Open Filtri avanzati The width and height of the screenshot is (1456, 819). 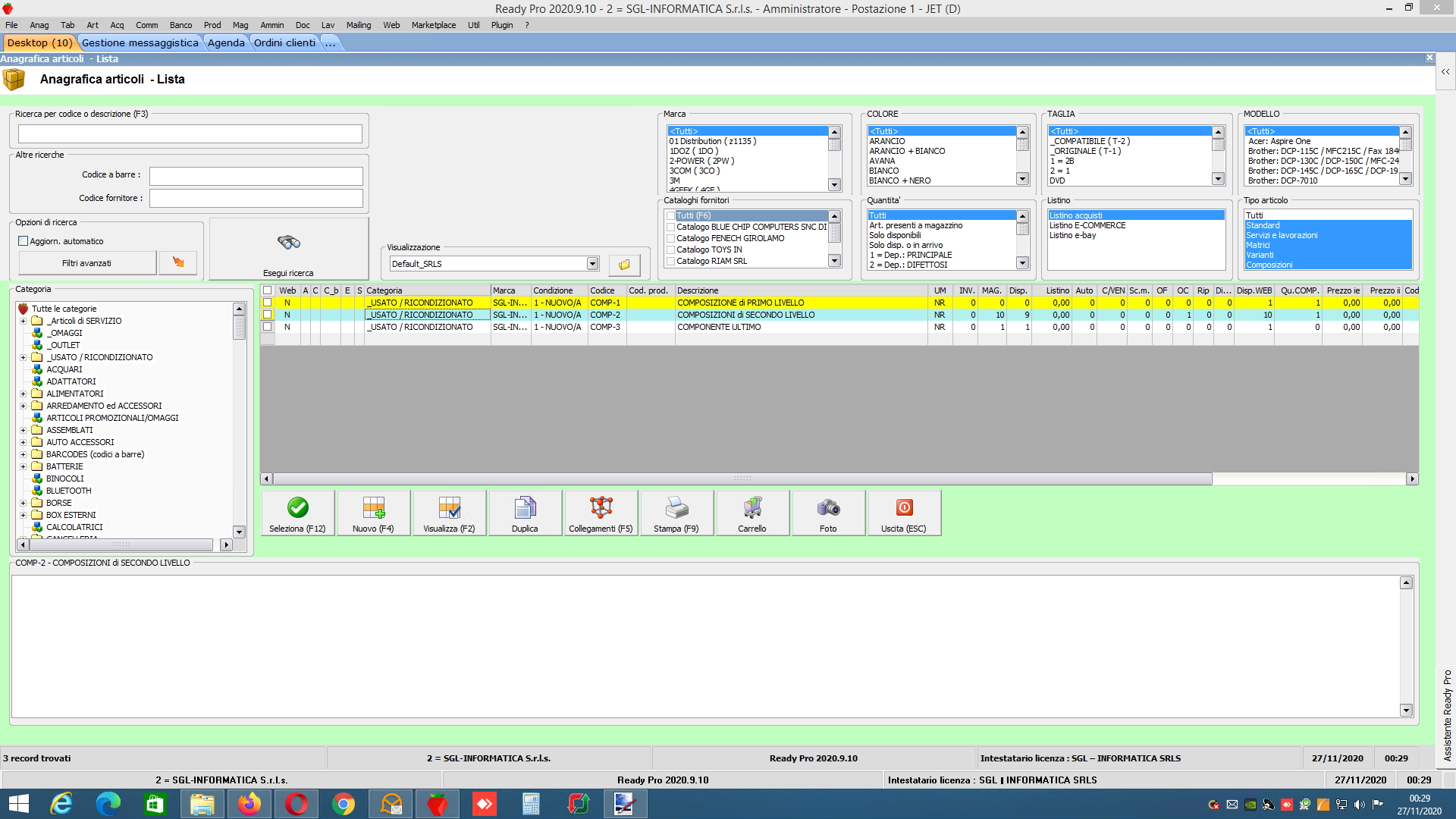pyautogui.click(x=87, y=263)
